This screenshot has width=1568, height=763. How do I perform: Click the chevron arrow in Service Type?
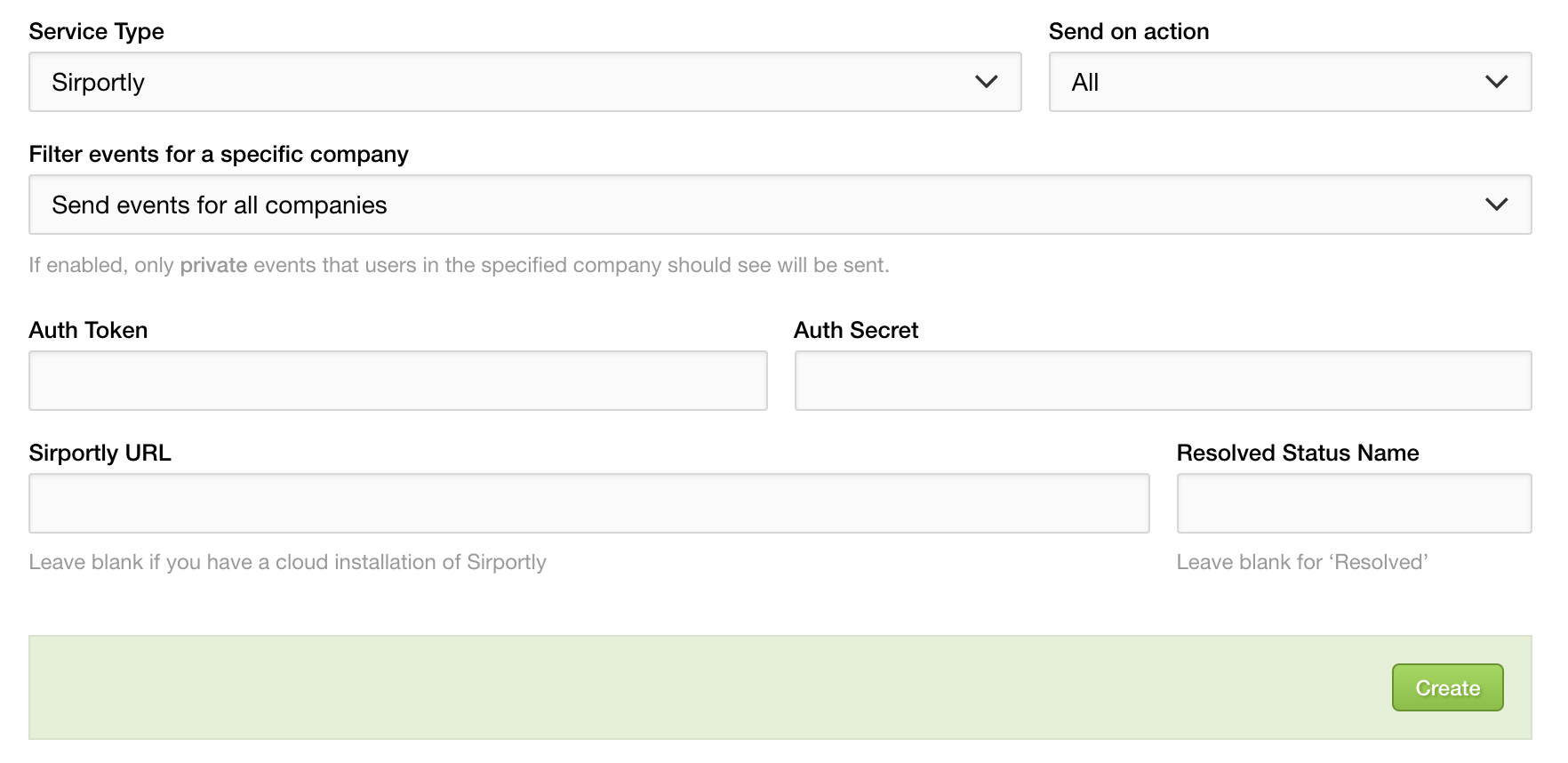click(986, 82)
